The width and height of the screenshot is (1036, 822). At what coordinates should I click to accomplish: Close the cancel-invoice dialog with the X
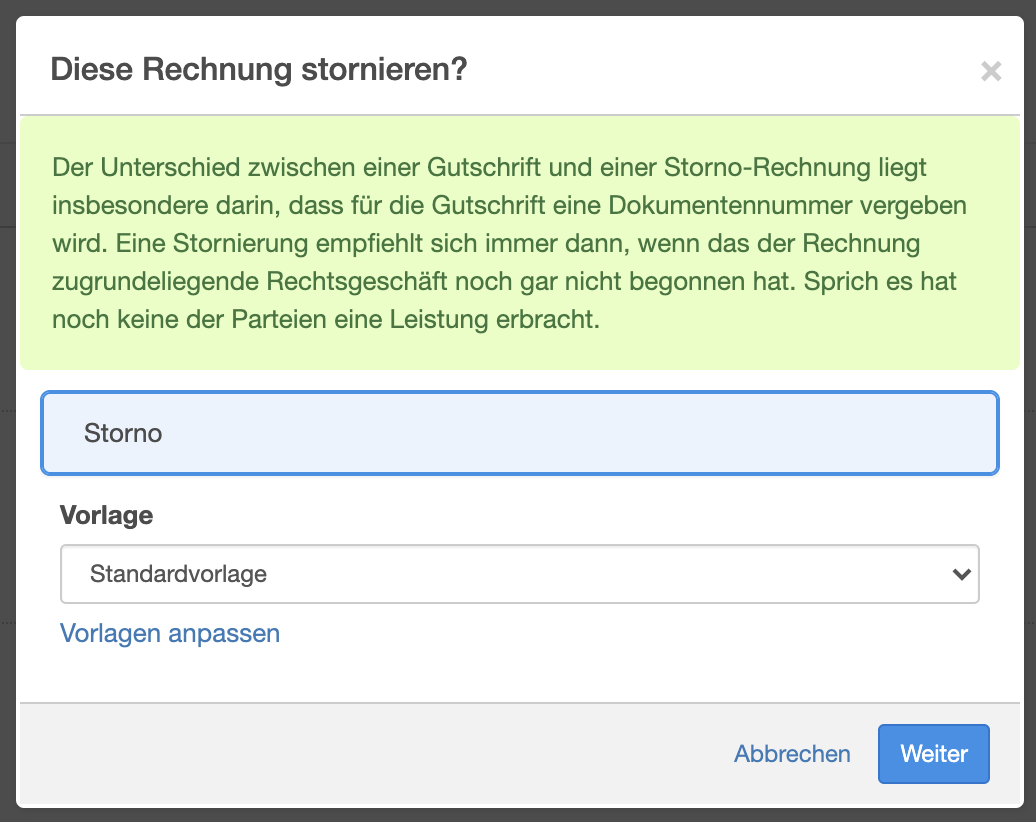tap(990, 72)
